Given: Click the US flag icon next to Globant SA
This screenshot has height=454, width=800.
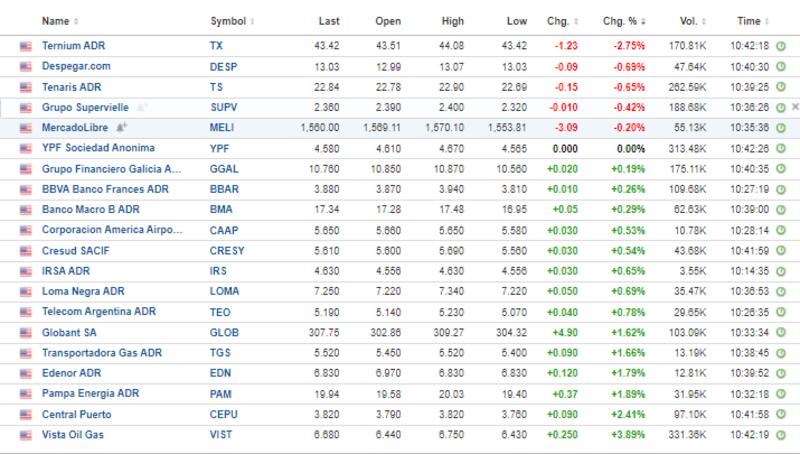Looking at the screenshot, I should click(25, 332).
